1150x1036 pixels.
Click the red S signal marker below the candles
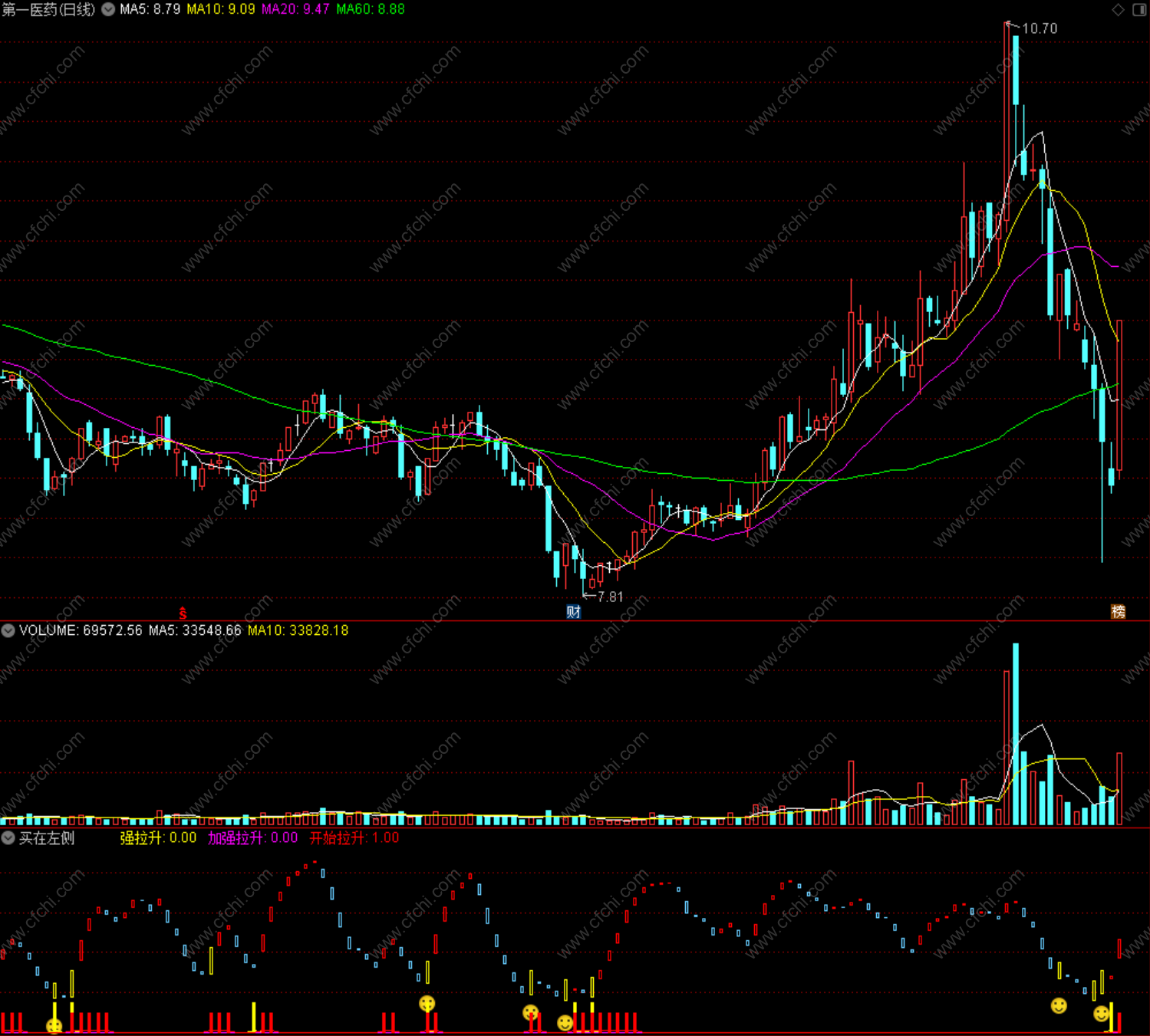183,613
